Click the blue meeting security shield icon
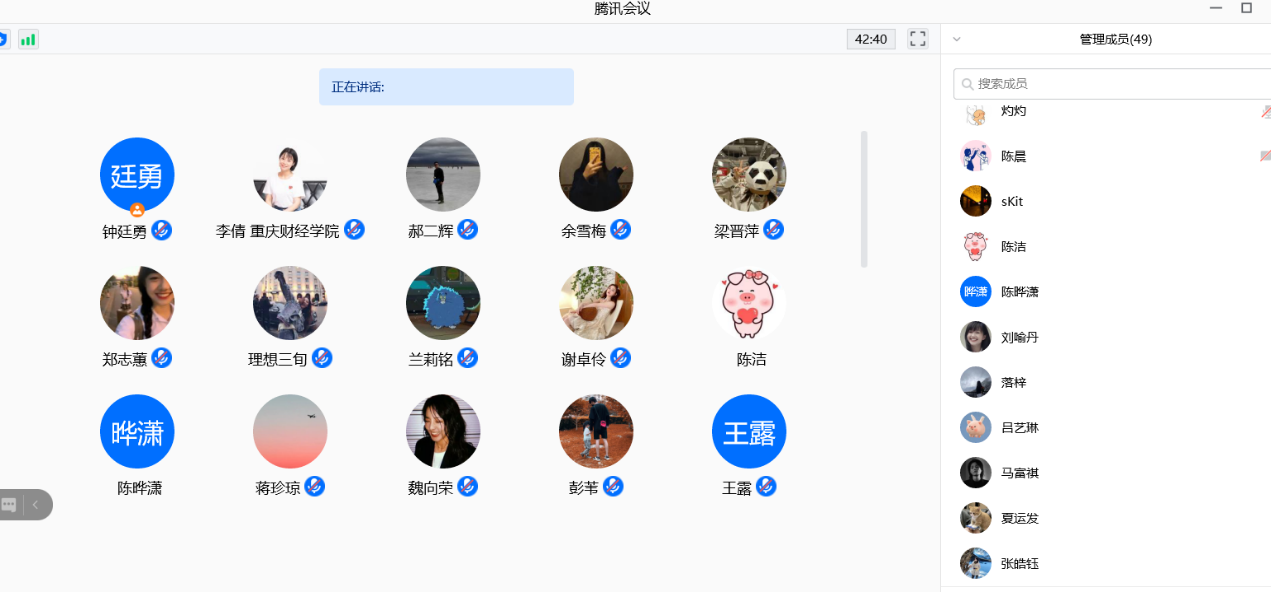The image size is (1271, 592). click(2, 40)
